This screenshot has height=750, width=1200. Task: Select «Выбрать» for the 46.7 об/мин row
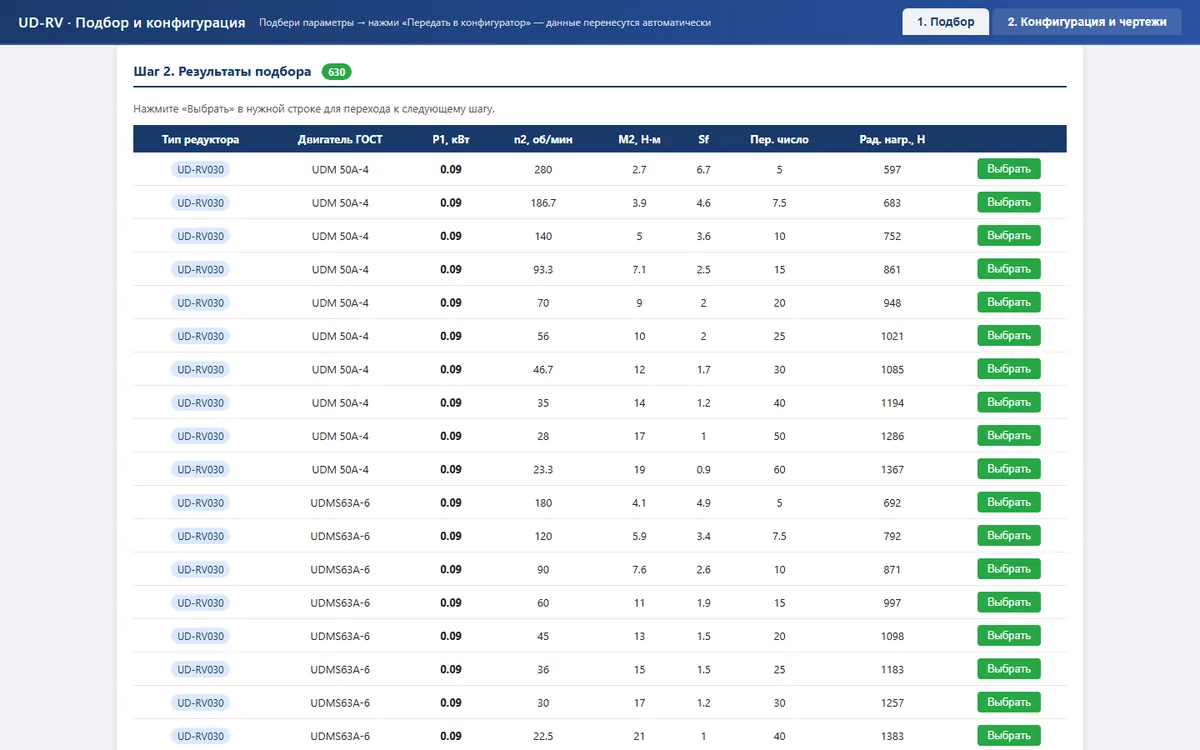pyautogui.click(x=1009, y=369)
